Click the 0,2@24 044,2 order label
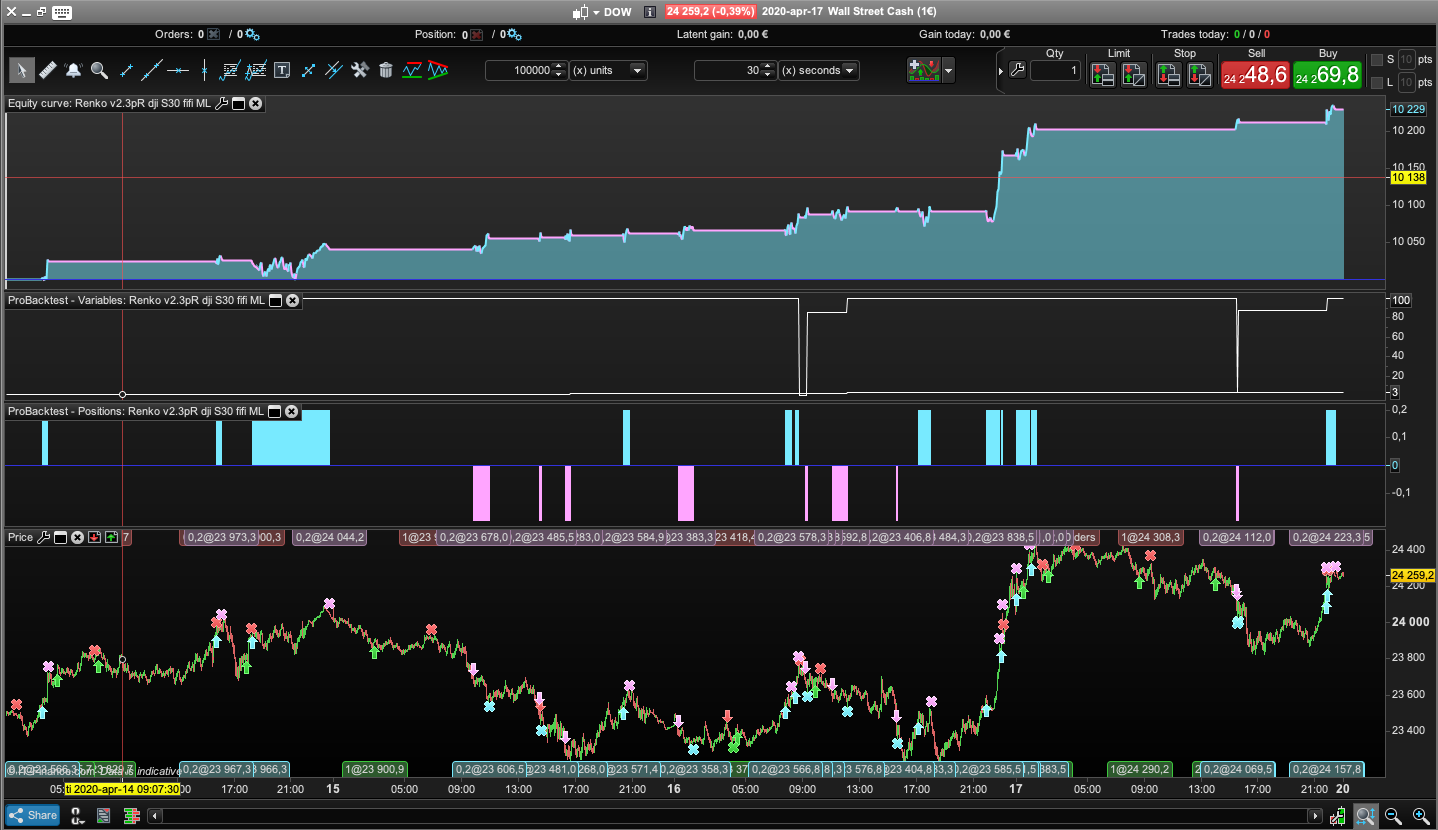Screen dimensions: 1438x830 point(330,537)
